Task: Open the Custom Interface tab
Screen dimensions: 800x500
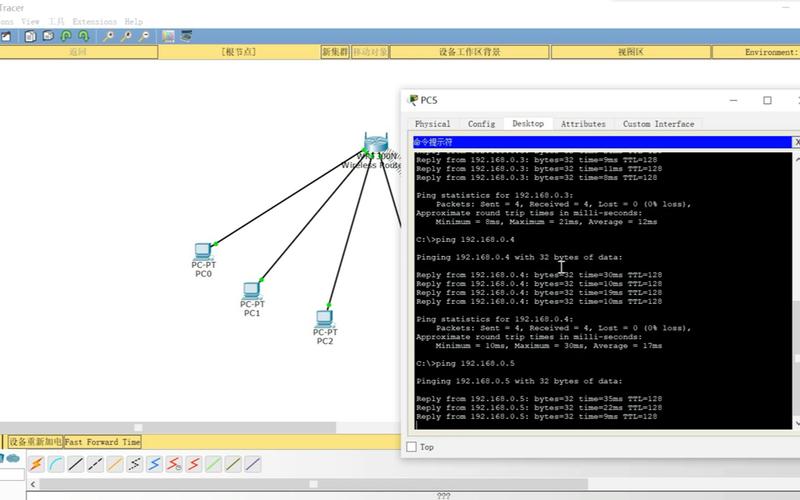Action: click(658, 124)
